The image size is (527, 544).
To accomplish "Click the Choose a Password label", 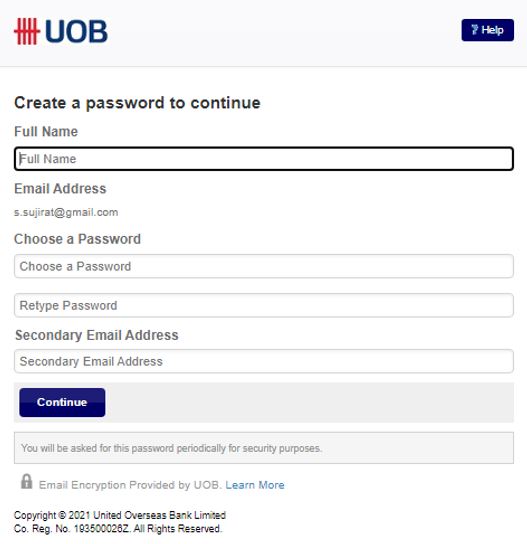I will (x=77, y=239).
